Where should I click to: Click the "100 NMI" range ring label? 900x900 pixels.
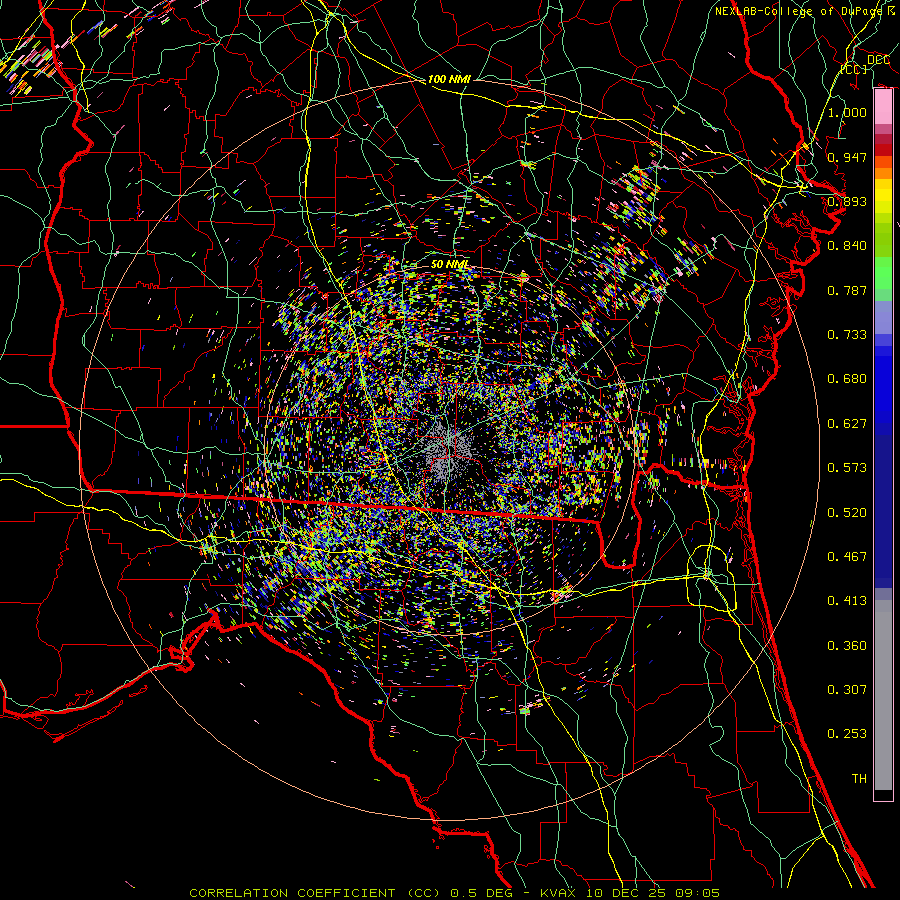click(x=449, y=79)
